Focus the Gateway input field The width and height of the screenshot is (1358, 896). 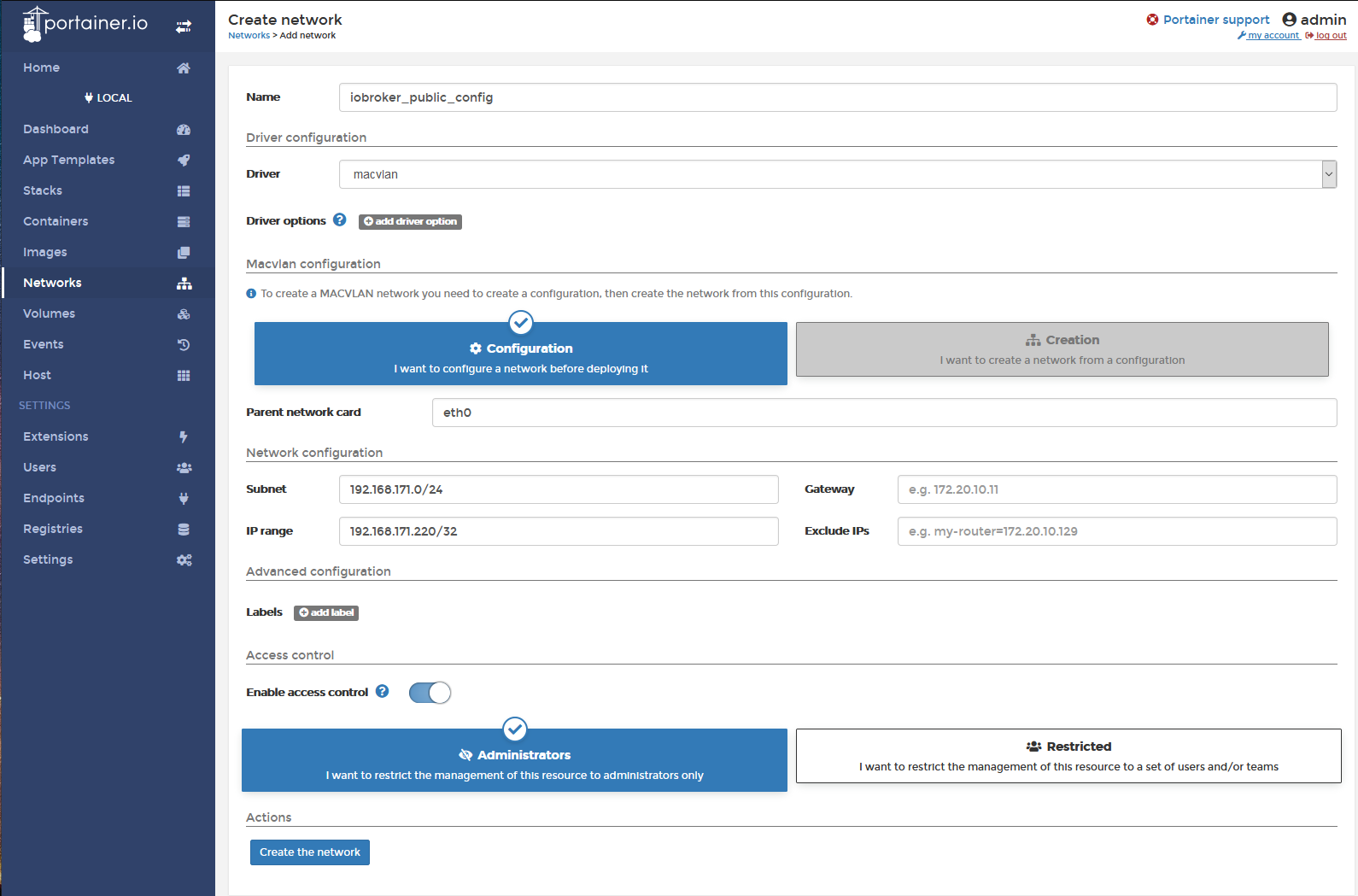pos(1116,489)
